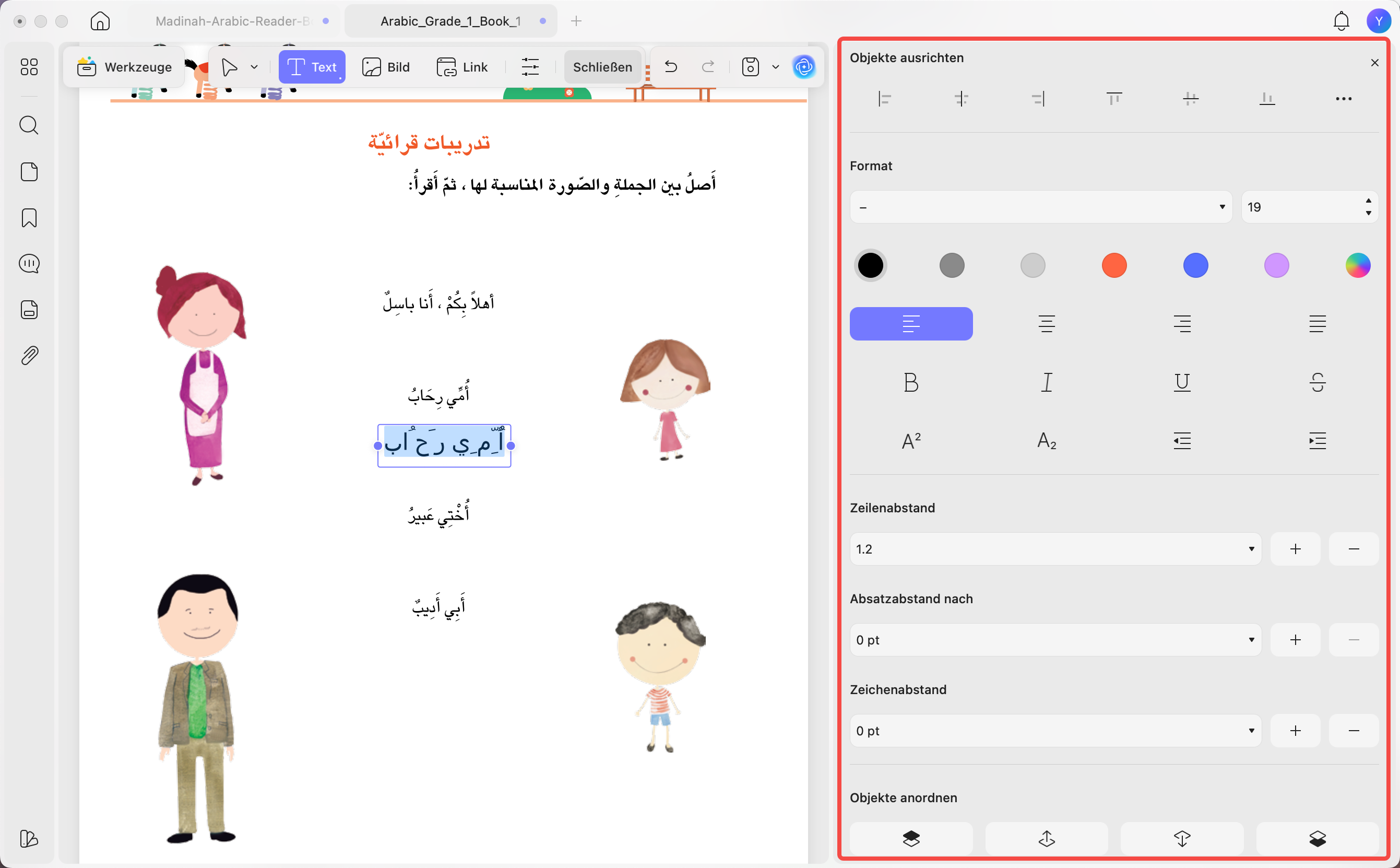Toggle superscript formatting
The width and height of the screenshot is (1400, 868).
[911, 441]
